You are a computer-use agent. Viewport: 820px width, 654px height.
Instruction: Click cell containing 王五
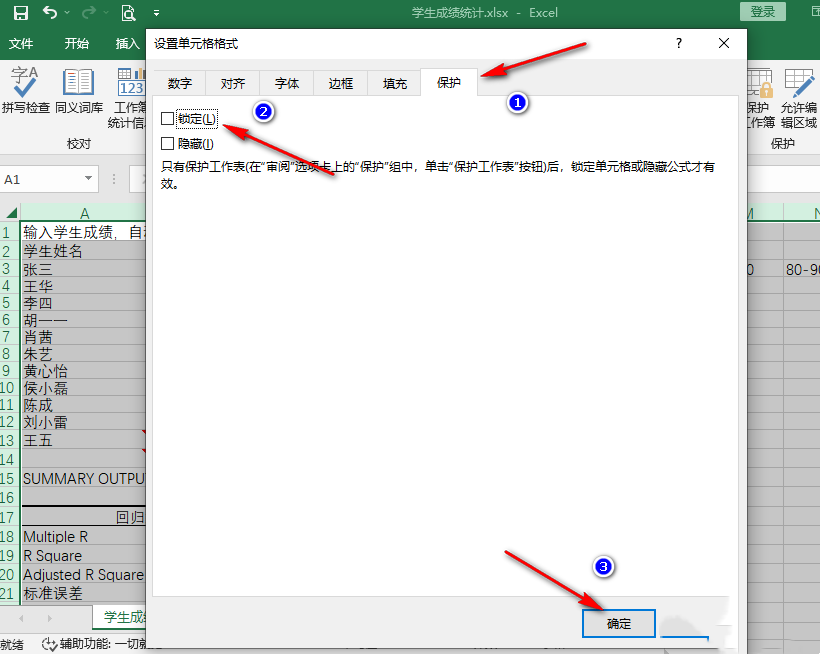pos(84,440)
